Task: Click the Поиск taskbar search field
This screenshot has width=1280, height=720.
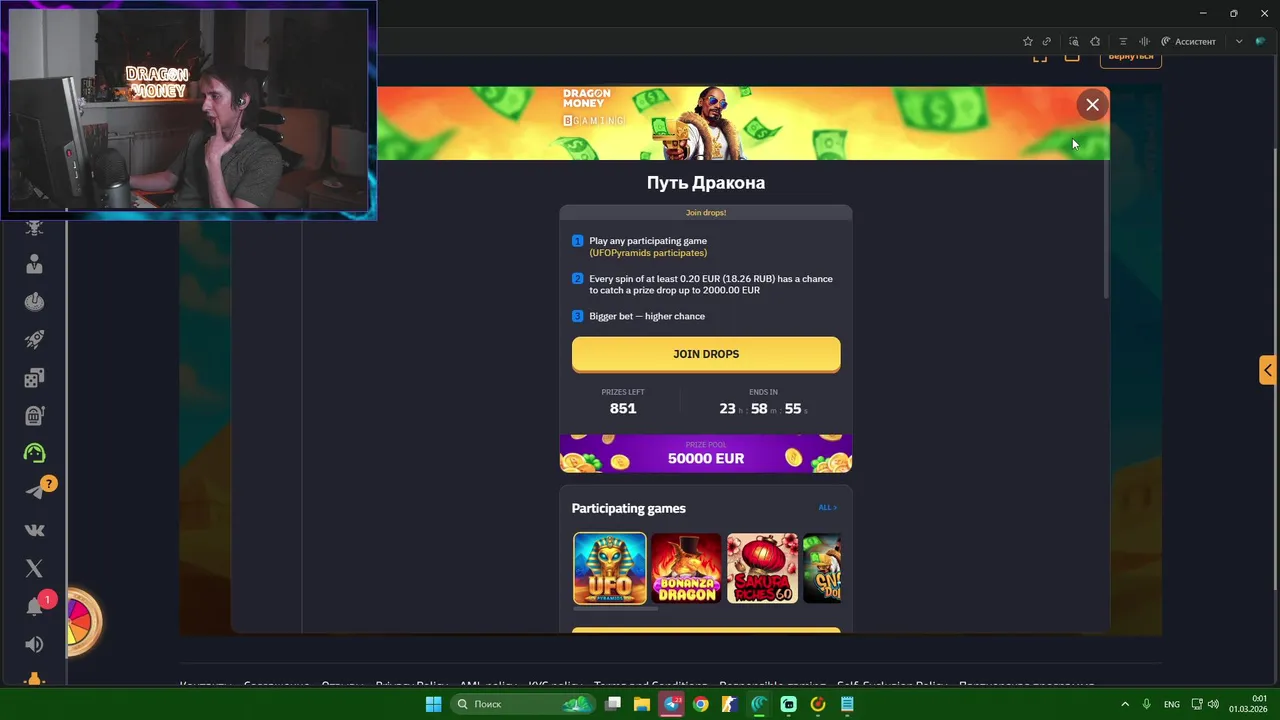Action: (x=522, y=704)
